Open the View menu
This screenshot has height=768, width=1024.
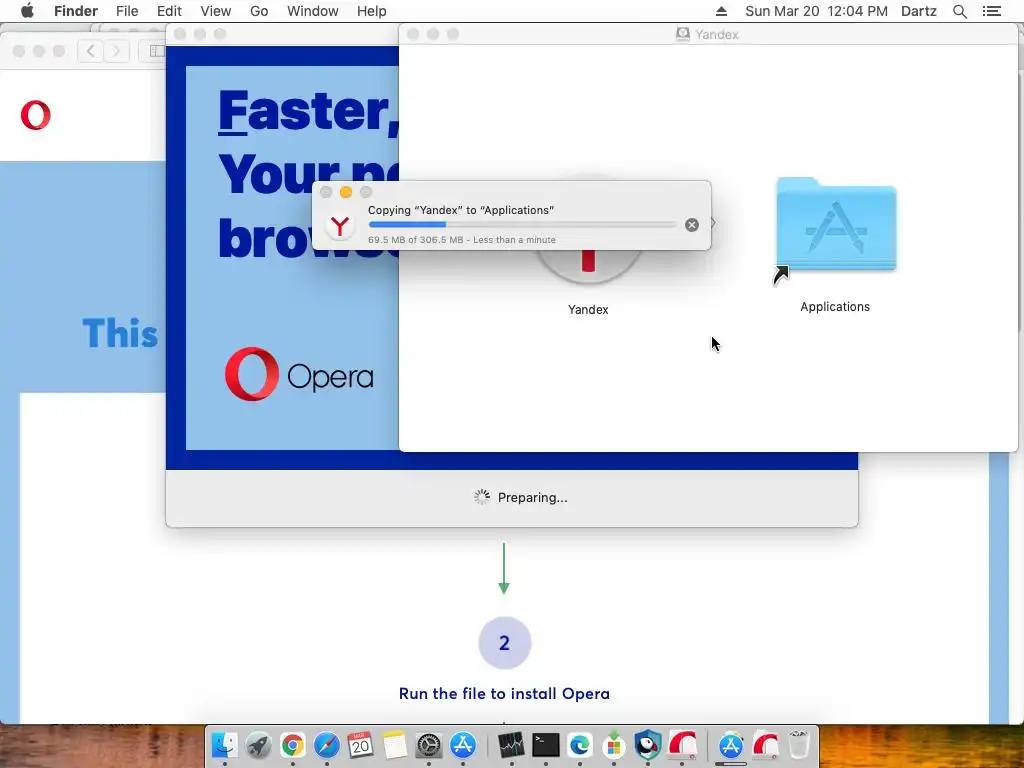tap(216, 11)
